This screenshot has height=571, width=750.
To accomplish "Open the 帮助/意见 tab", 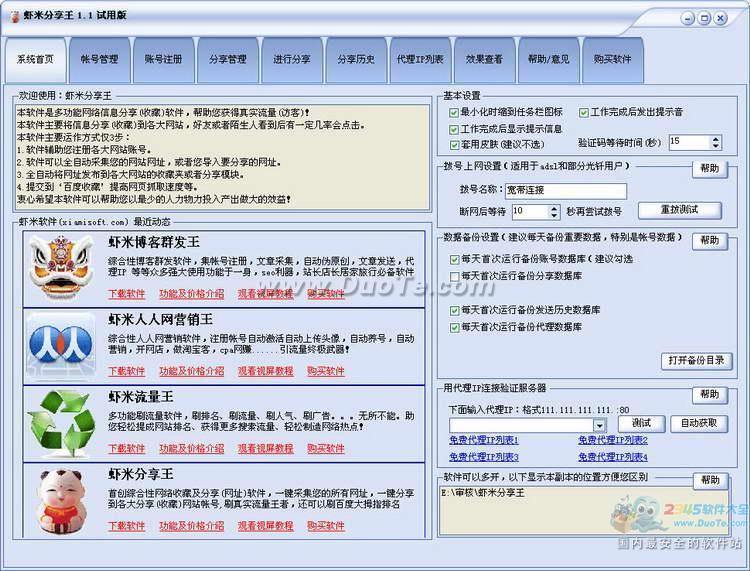I will 548,59.
